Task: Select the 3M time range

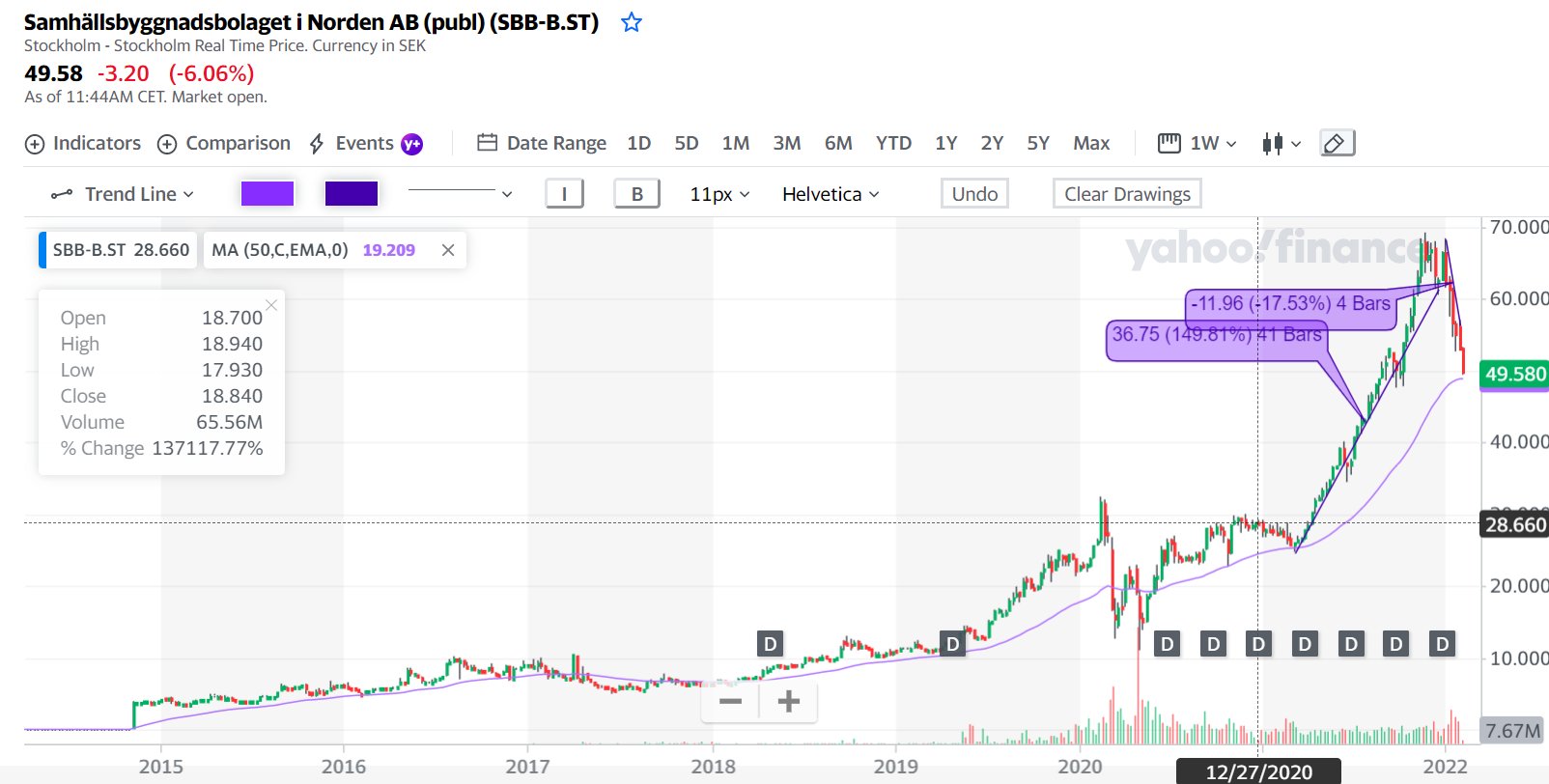Action: coord(787,143)
